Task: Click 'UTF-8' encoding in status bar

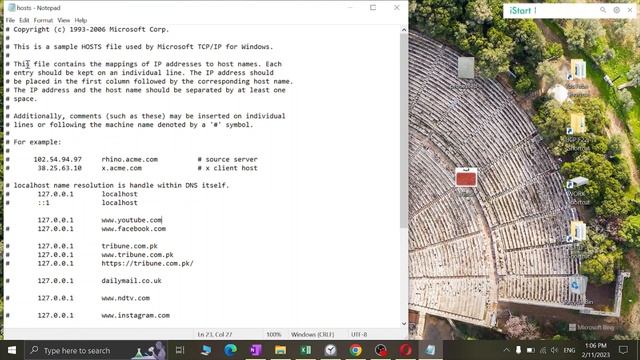Action: pyautogui.click(x=359, y=334)
